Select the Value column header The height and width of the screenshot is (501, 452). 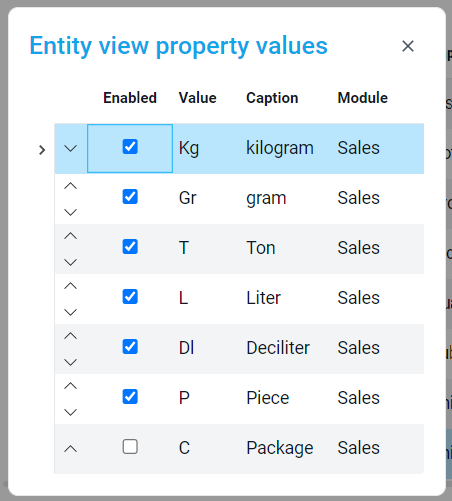coord(197,98)
